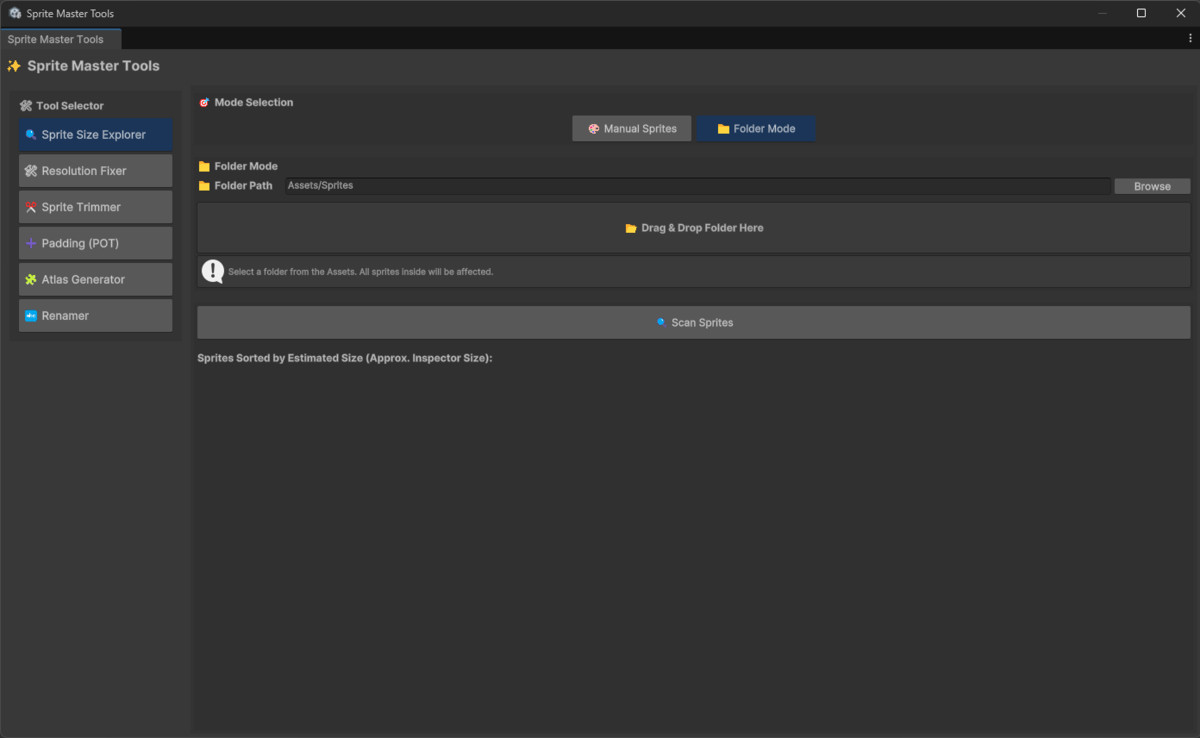The image size is (1200, 738).
Task: Open the three-dot window options menu
Action: coord(1189,39)
